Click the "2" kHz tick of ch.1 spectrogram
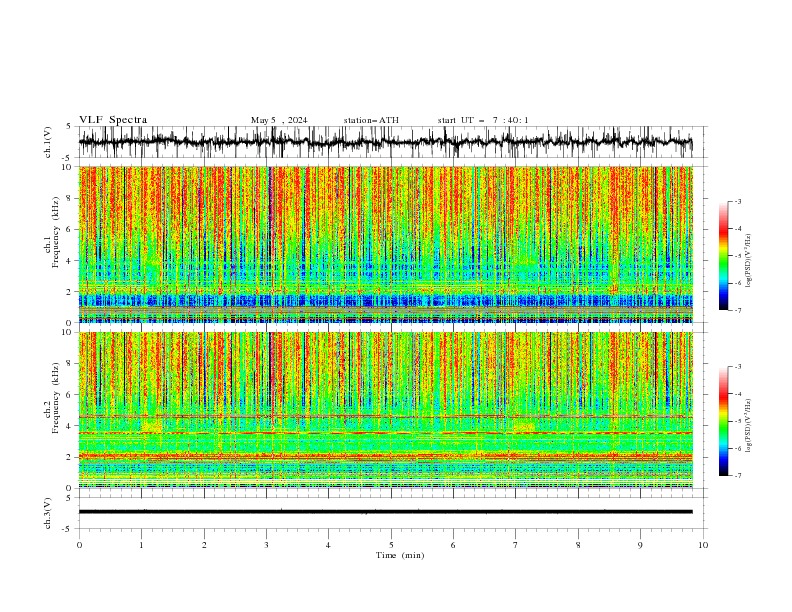Screen dimensions: 792x612 click(x=70, y=292)
